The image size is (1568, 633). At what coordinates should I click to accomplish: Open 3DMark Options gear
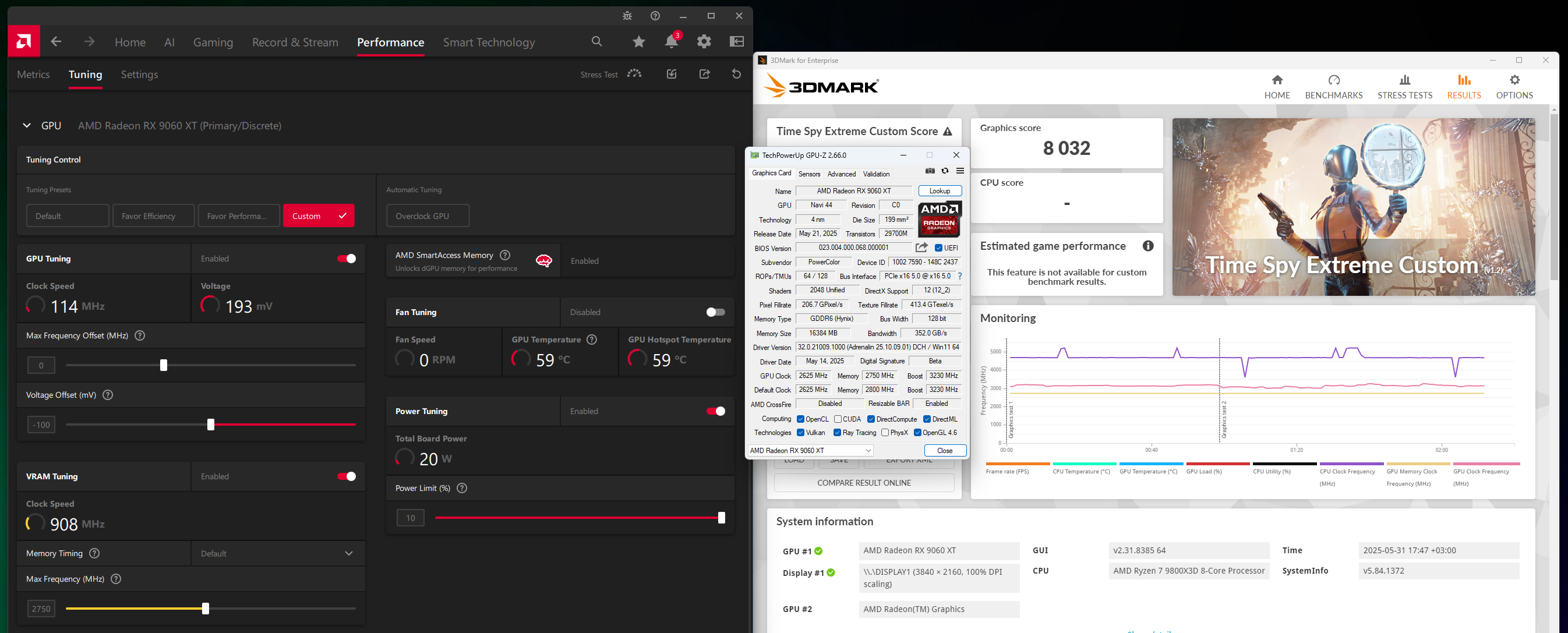click(x=1514, y=86)
